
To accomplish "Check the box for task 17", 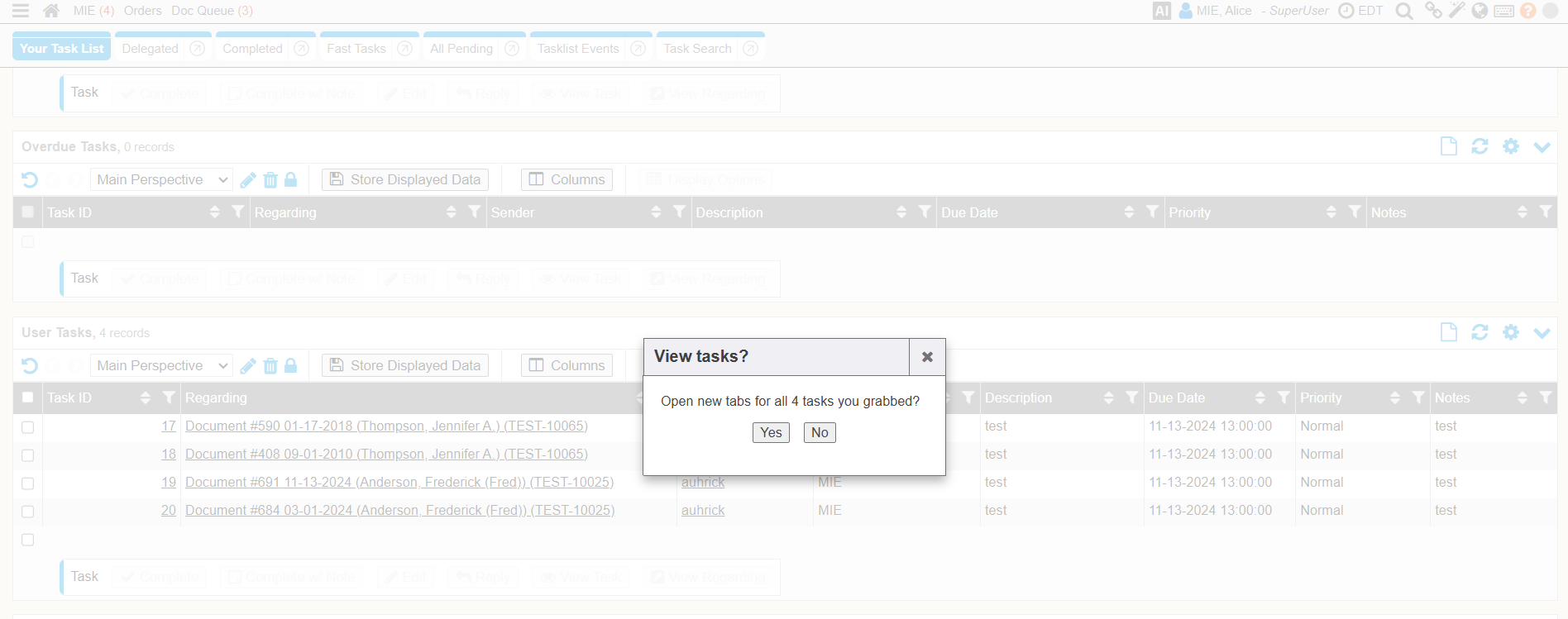I will [x=28, y=427].
